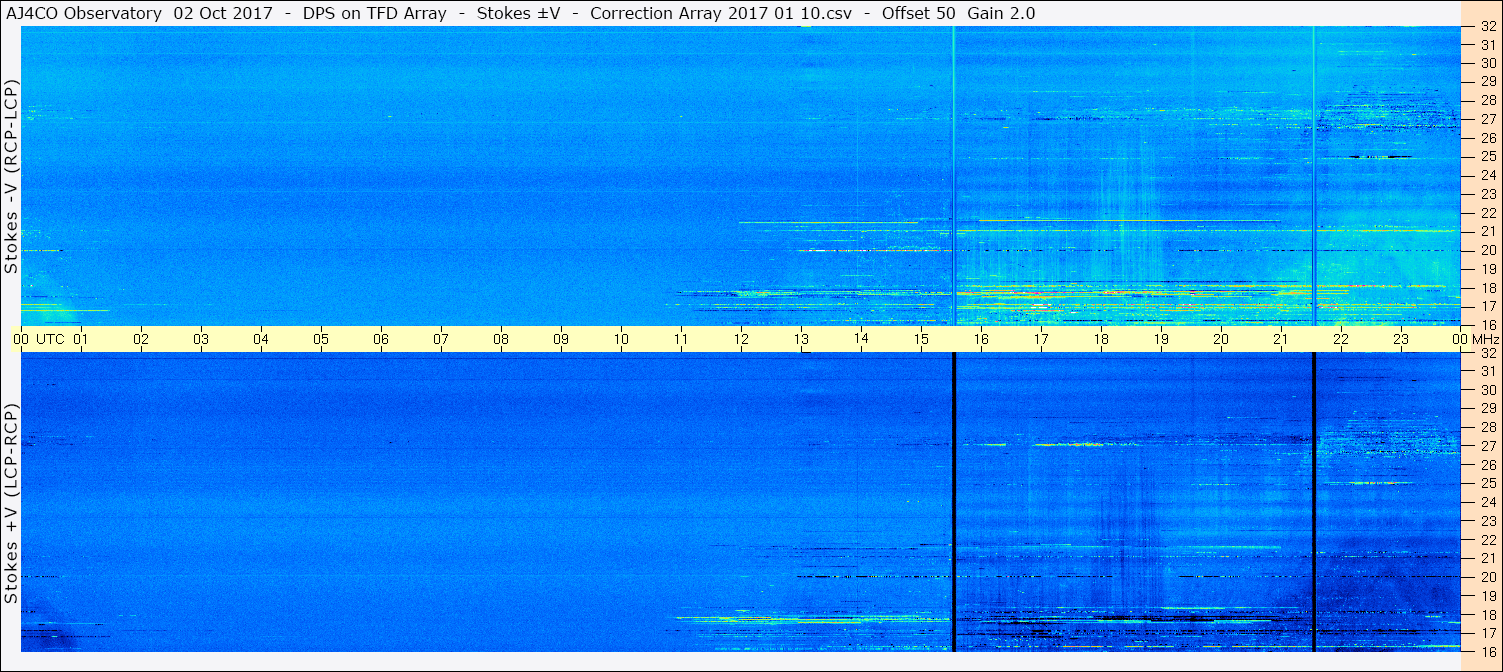This screenshot has height=672, width=1503.
Task: Click the black vertical gap line near 15:30 in lower panel
Action: tap(954, 502)
